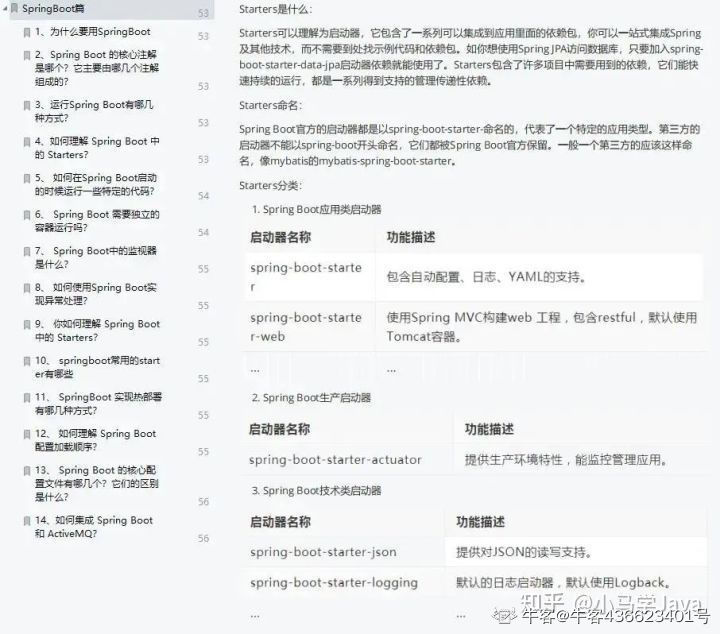Click bookmark icon beside '1、为什么要用SpringBoot'
Image resolution: width=720 pixels, height=634 pixels.
pos(27,32)
